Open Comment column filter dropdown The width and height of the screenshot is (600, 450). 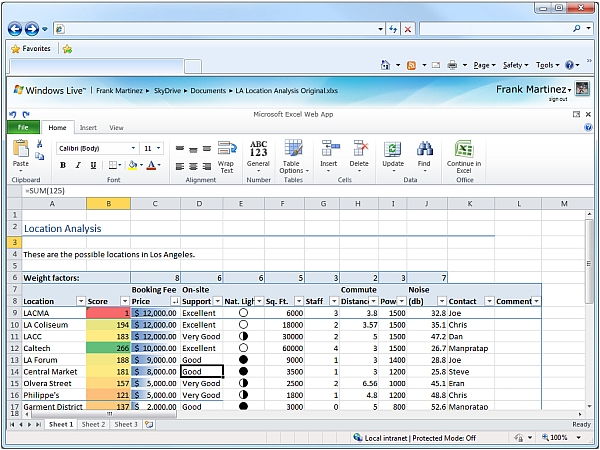(536, 302)
